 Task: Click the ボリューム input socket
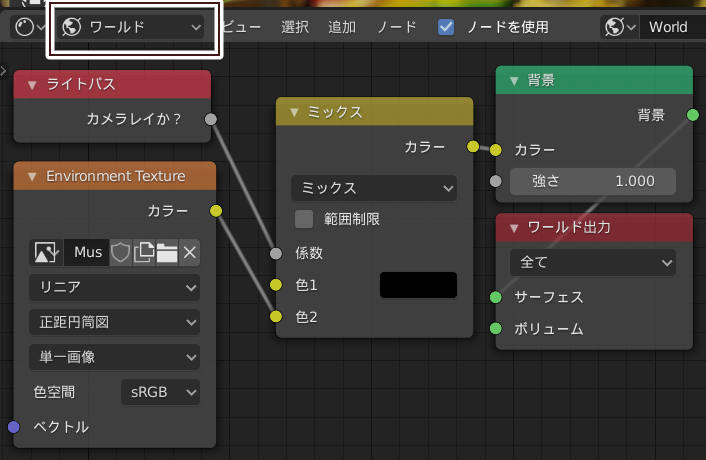pyautogui.click(x=495, y=329)
